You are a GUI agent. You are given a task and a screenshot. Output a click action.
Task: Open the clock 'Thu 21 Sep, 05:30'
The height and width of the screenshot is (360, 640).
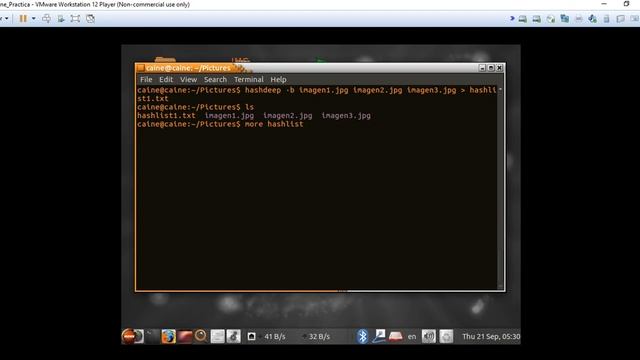[491, 337]
